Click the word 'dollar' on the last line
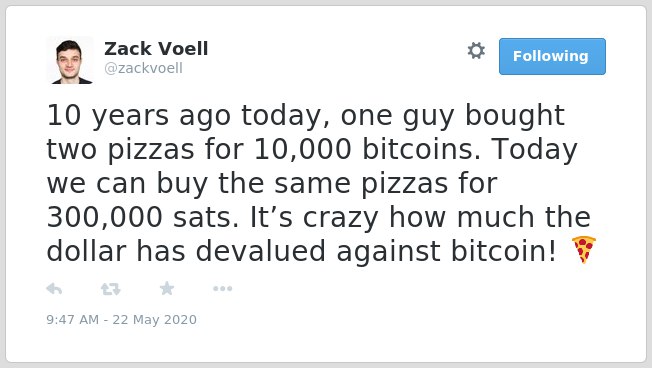 click(x=86, y=252)
